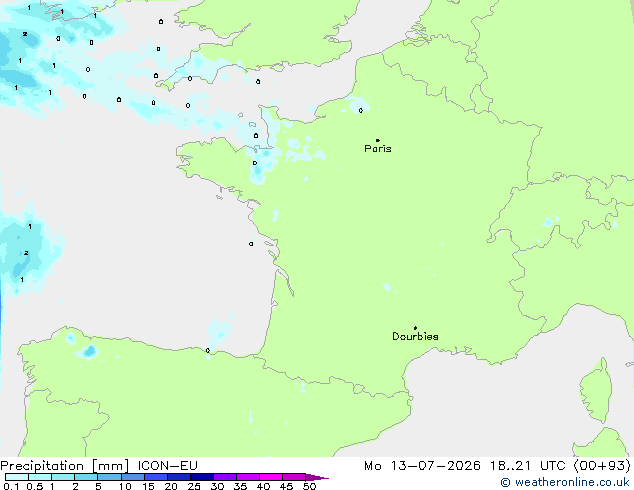Select the 40–45 mm bright pink swatch
Image resolution: width=634 pixels, height=490 pixels.
pos(271,477)
